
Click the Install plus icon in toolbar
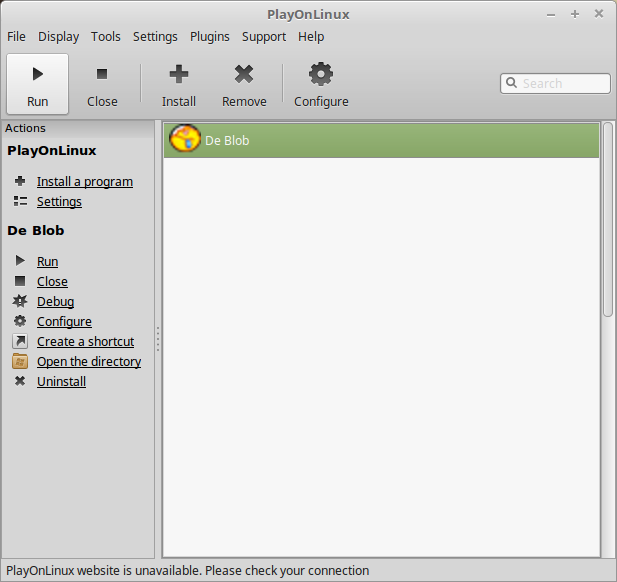pos(179,74)
